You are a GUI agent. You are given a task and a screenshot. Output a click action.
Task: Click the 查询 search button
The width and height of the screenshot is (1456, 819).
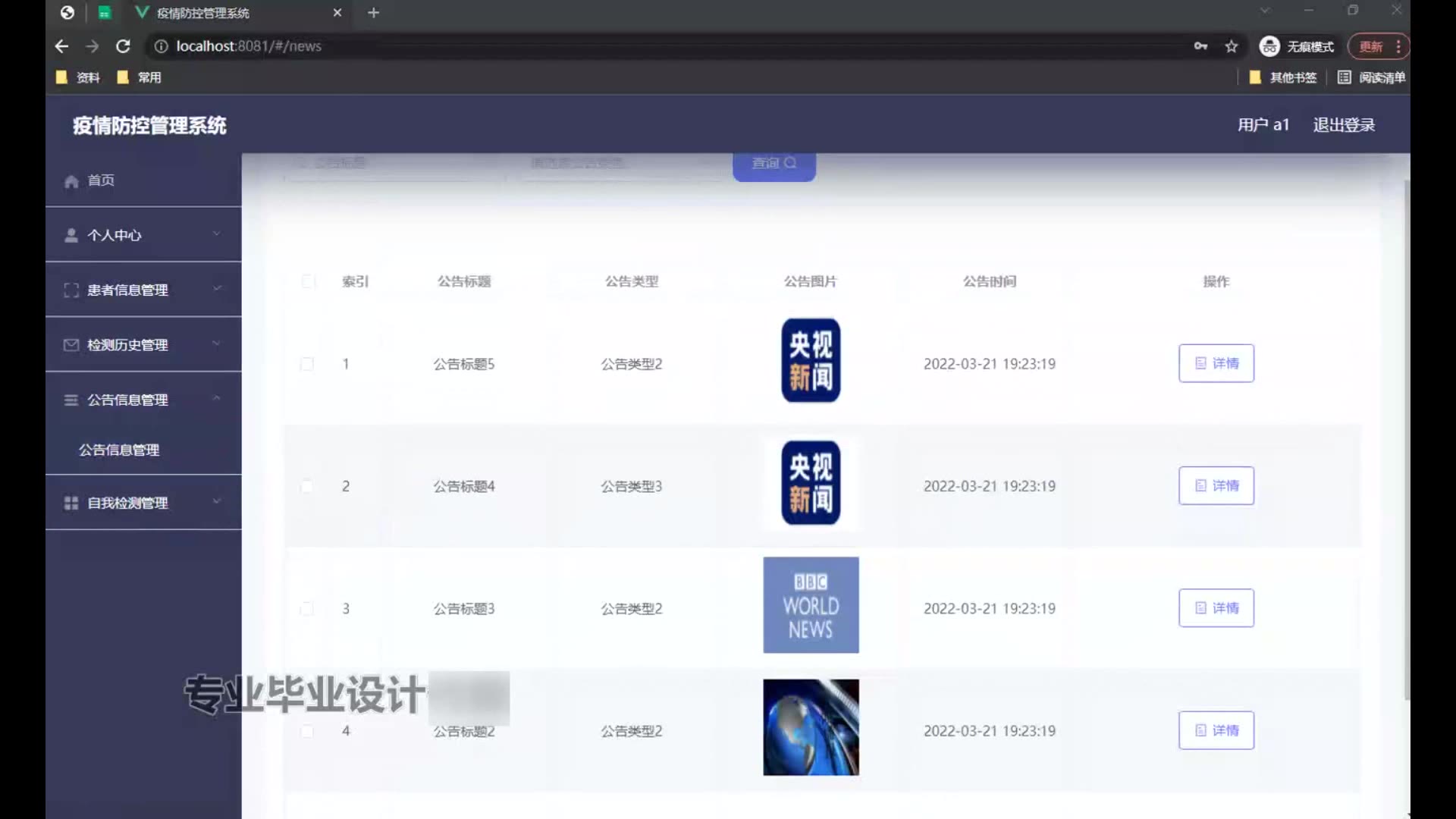(x=774, y=165)
